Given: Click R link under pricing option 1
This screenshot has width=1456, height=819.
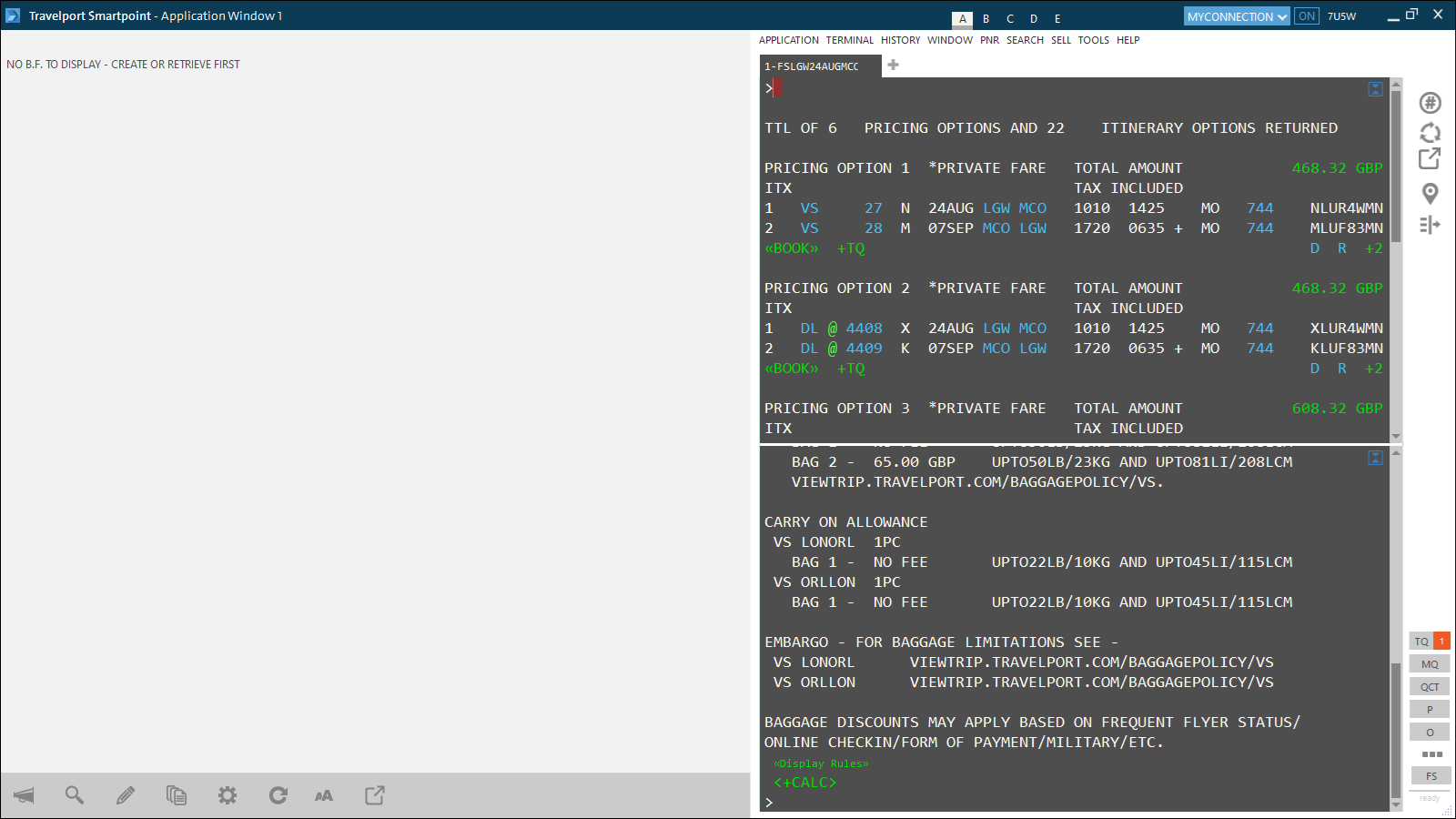Looking at the screenshot, I should 1342,248.
